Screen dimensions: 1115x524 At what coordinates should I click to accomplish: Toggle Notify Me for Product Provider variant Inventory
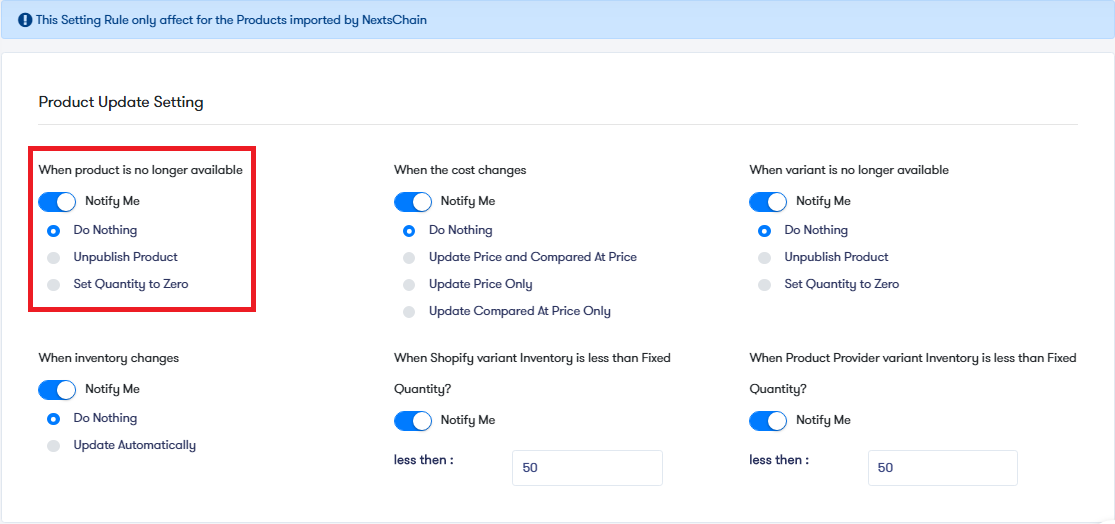[x=768, y=421]
